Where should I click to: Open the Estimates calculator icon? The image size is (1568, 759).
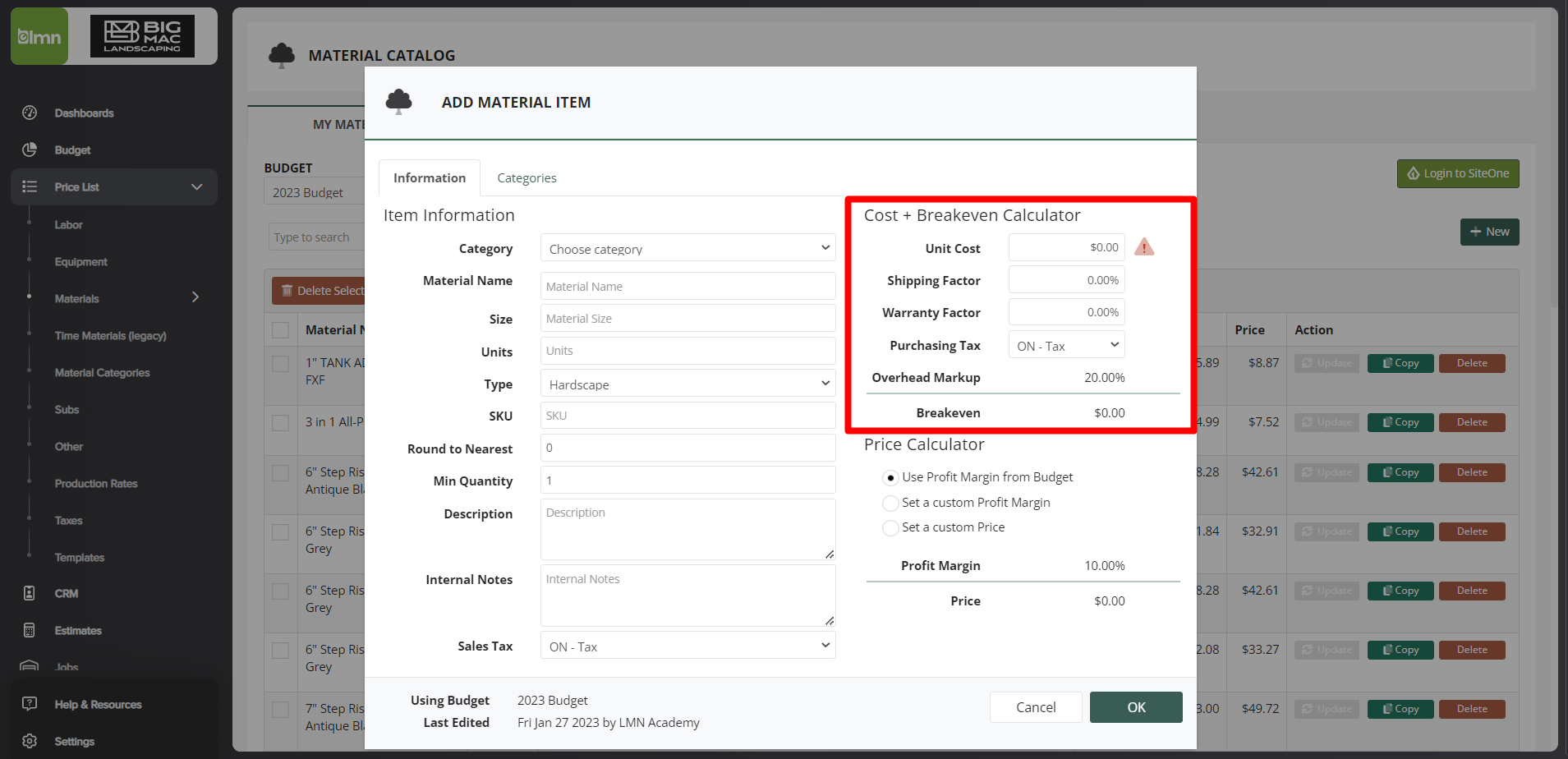30,630
